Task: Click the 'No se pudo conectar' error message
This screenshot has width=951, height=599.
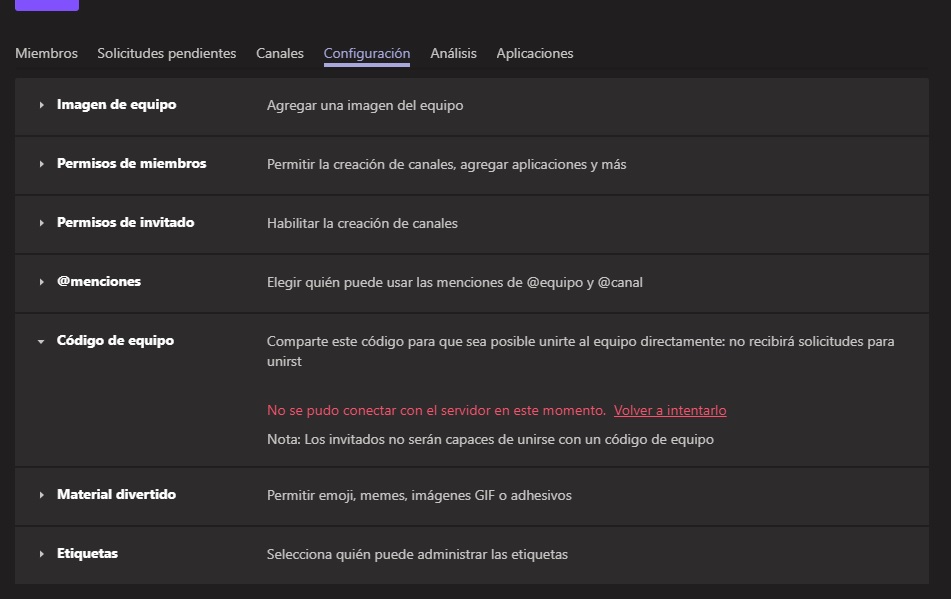Action: click(436, 410)
